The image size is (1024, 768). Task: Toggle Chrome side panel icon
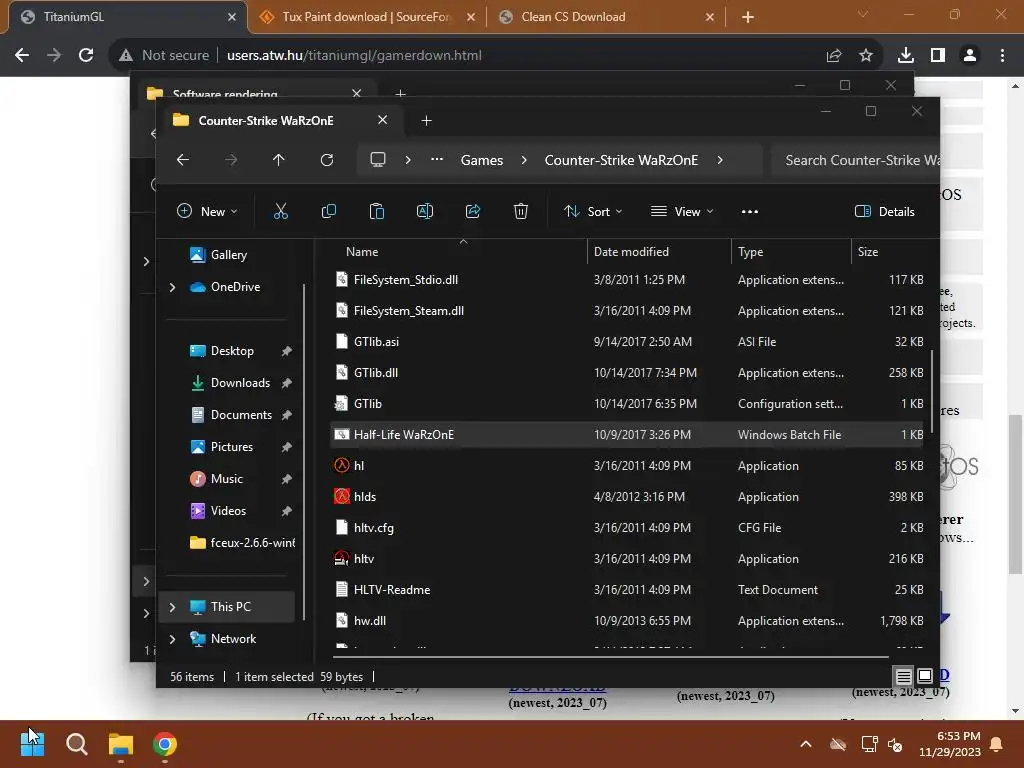point(938,56)
